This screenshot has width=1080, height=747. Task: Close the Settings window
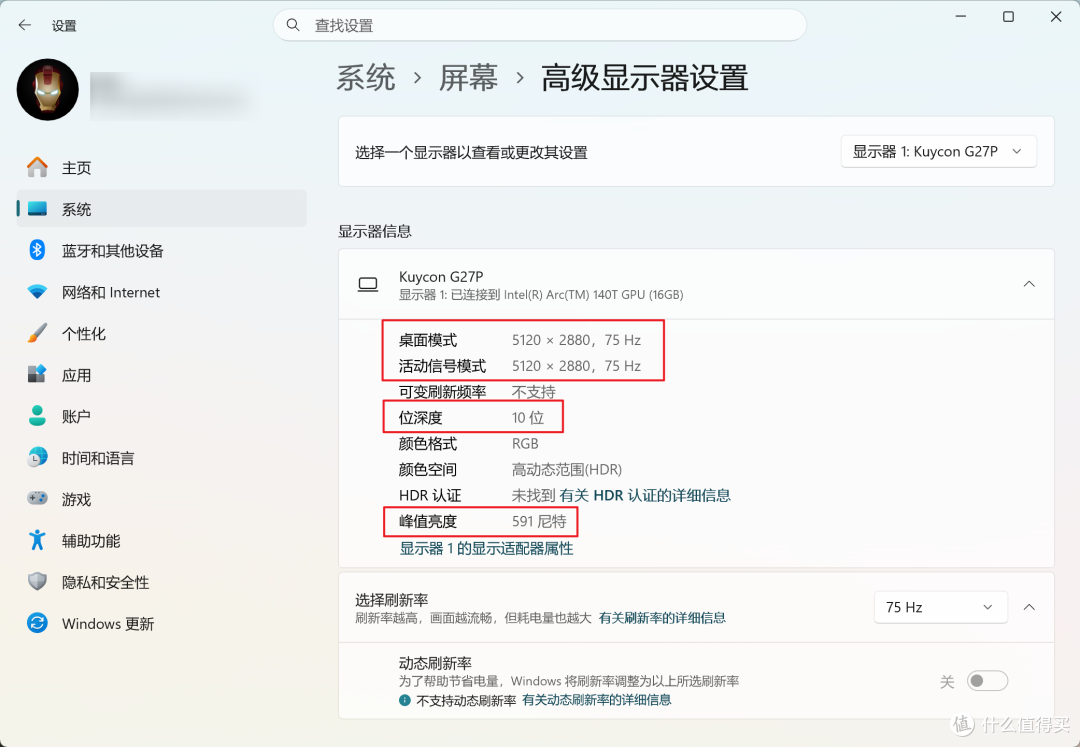coord(1056,17)
